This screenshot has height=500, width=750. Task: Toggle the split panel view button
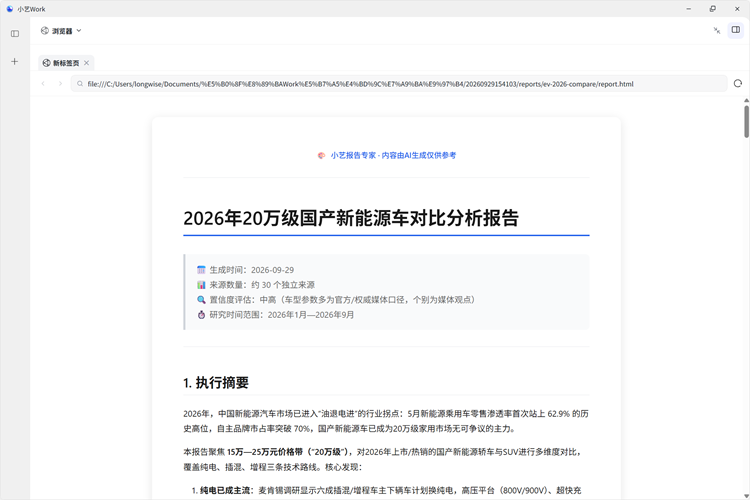click(x=736, y=30)
